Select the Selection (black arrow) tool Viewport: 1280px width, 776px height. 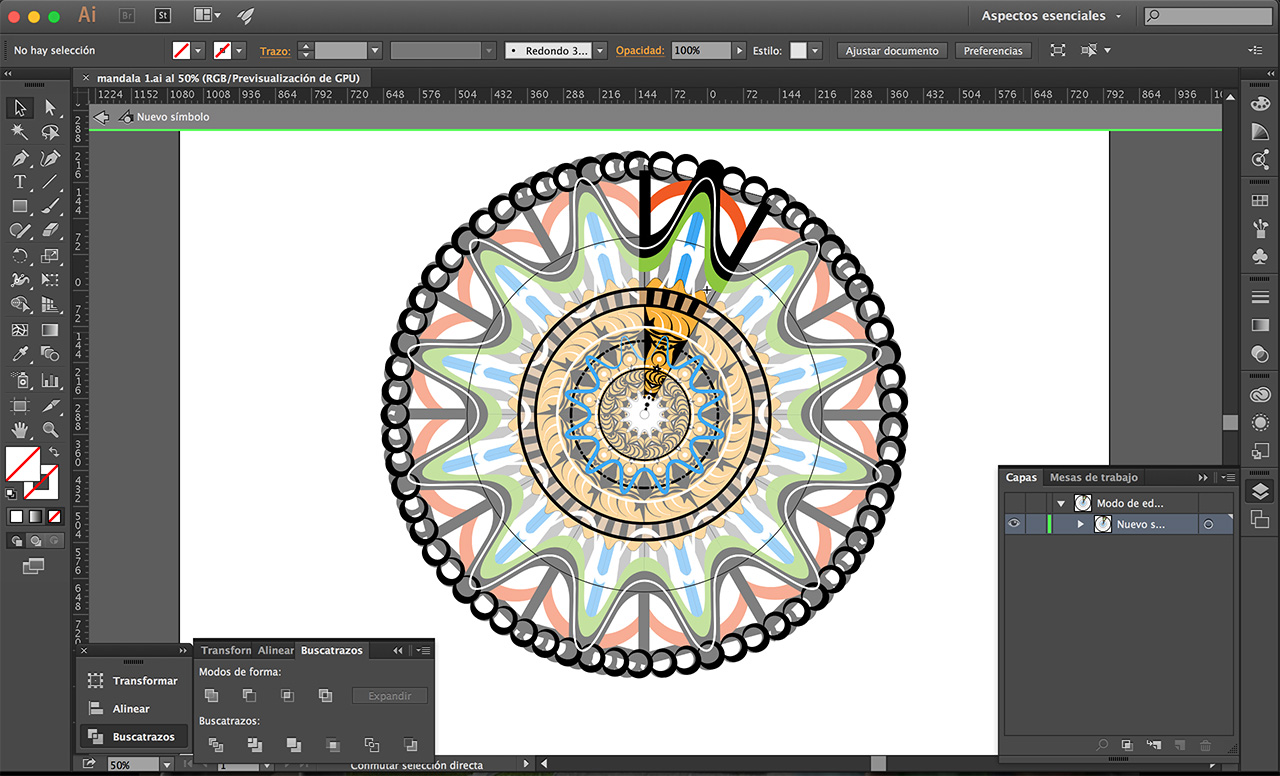pyautogui.click(x=20, y=108)
